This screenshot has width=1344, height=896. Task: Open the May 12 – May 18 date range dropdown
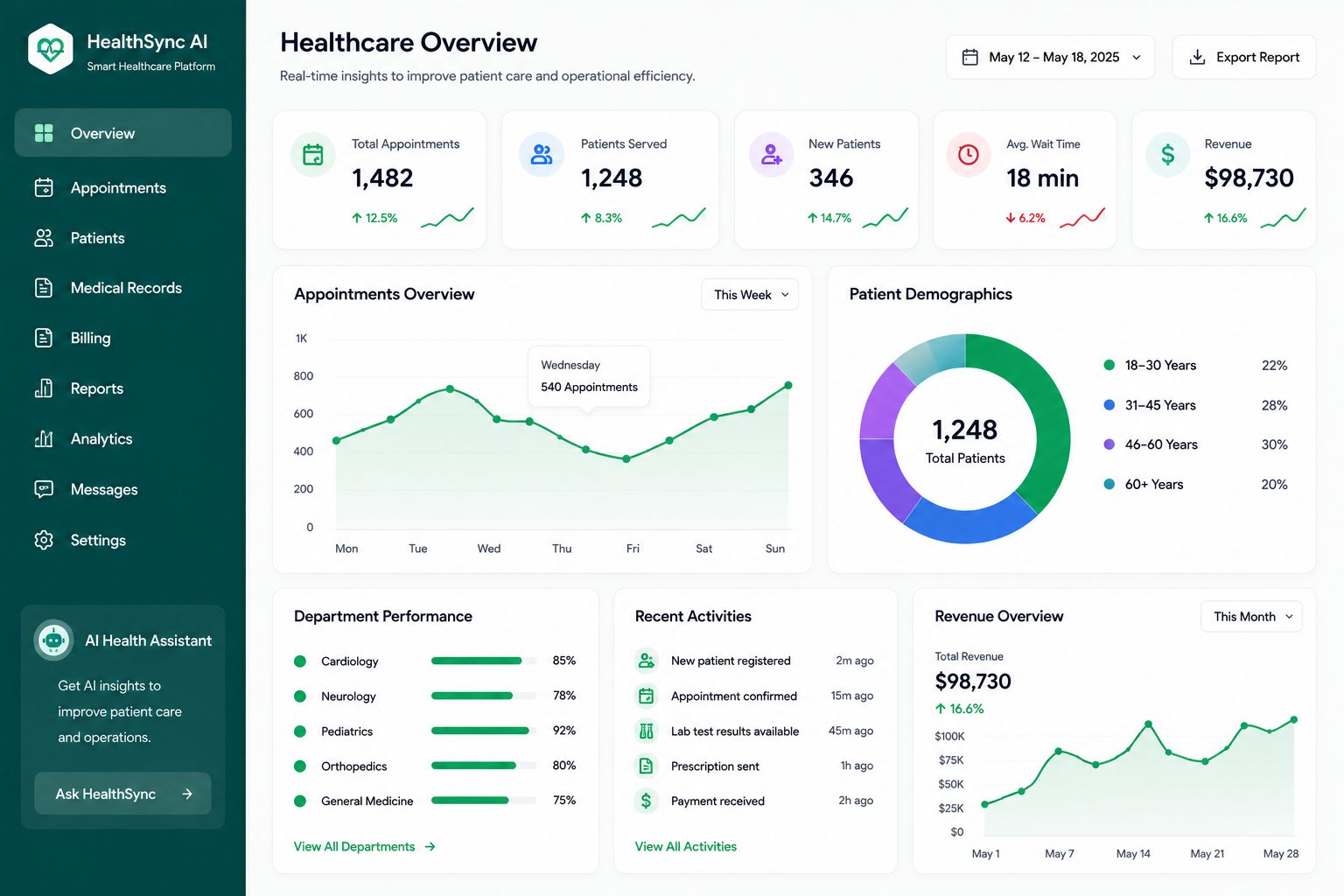coord(1050,57)
